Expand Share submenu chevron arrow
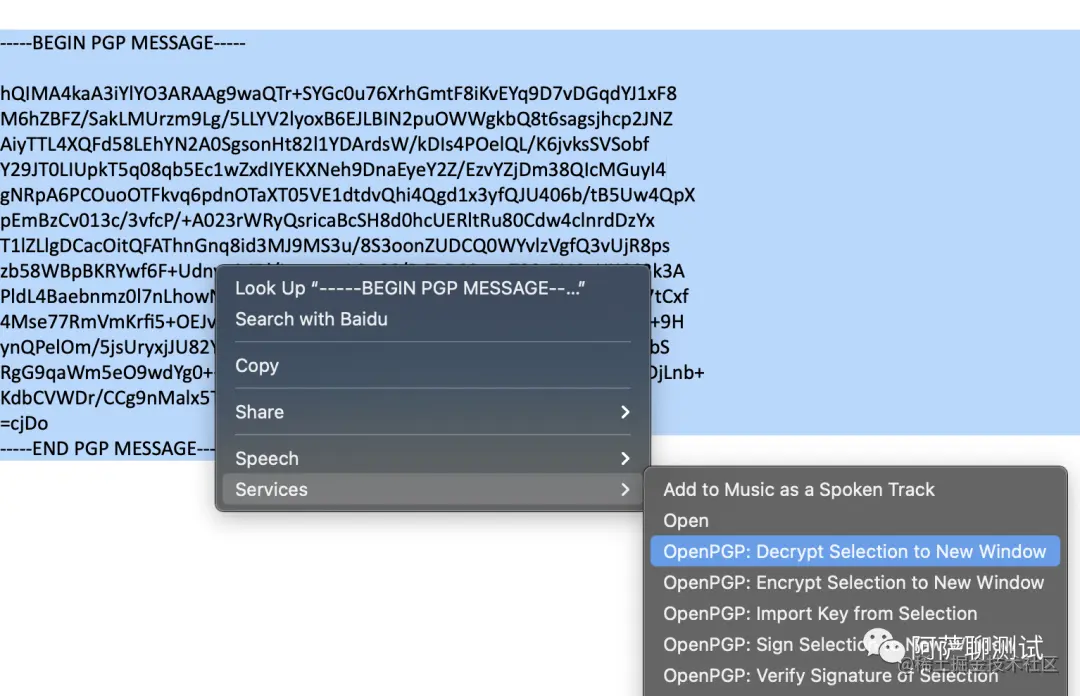The image size is (1080, 696). click(x=625, y=411)
